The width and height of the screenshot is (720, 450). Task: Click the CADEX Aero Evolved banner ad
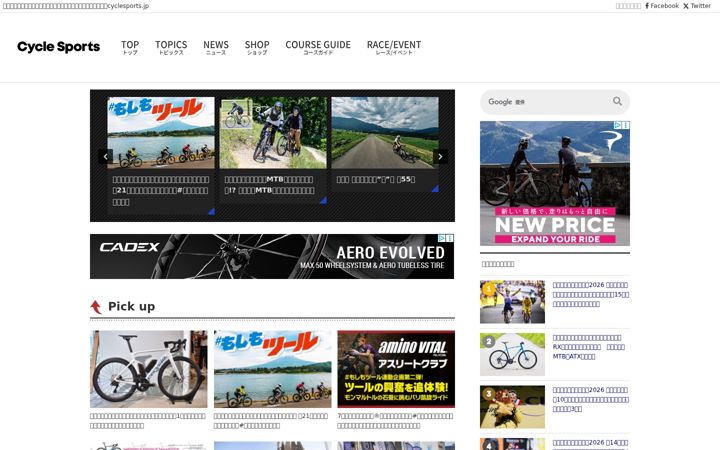click(272, 256)
